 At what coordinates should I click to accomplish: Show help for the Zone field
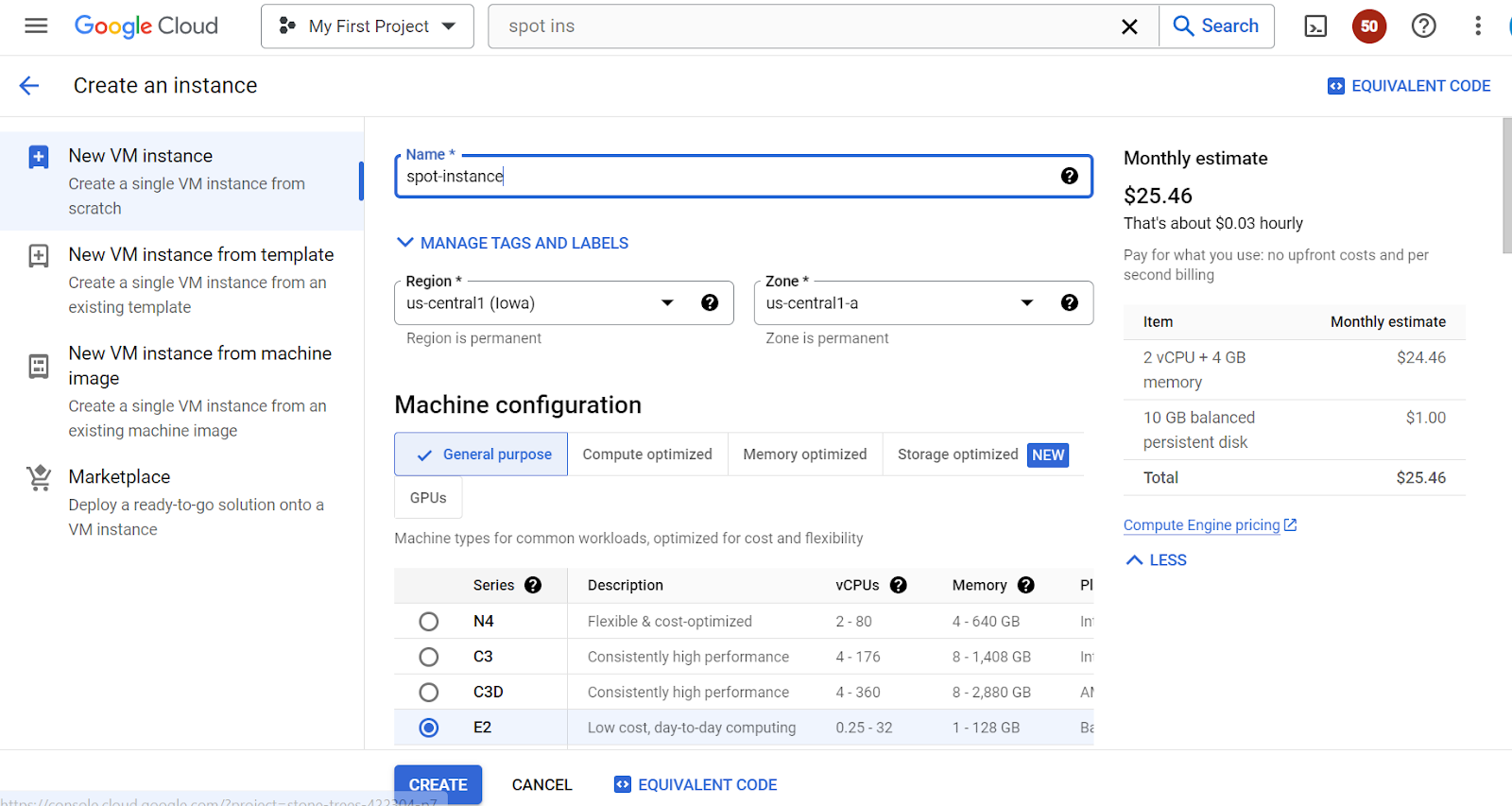point(1070,302)
